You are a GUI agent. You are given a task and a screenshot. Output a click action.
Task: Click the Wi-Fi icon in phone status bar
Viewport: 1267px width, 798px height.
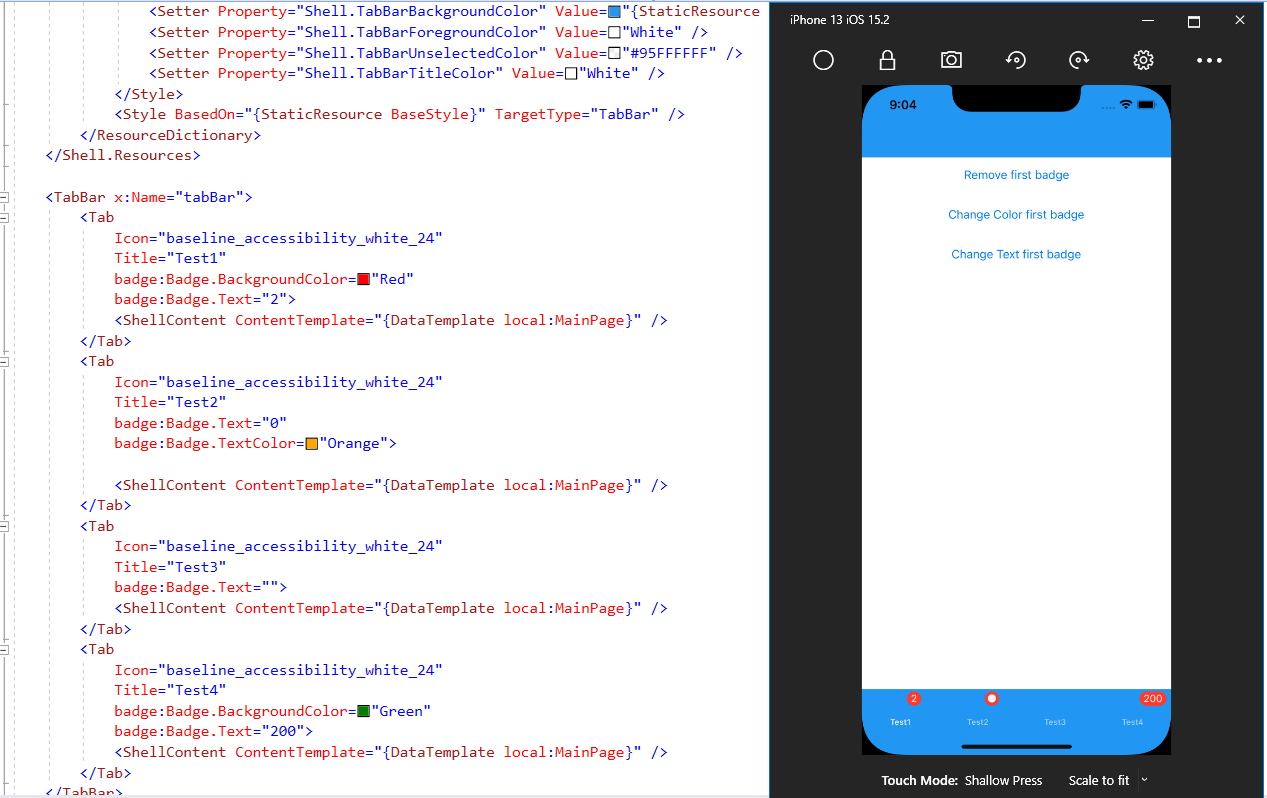tap(1125, 105)
